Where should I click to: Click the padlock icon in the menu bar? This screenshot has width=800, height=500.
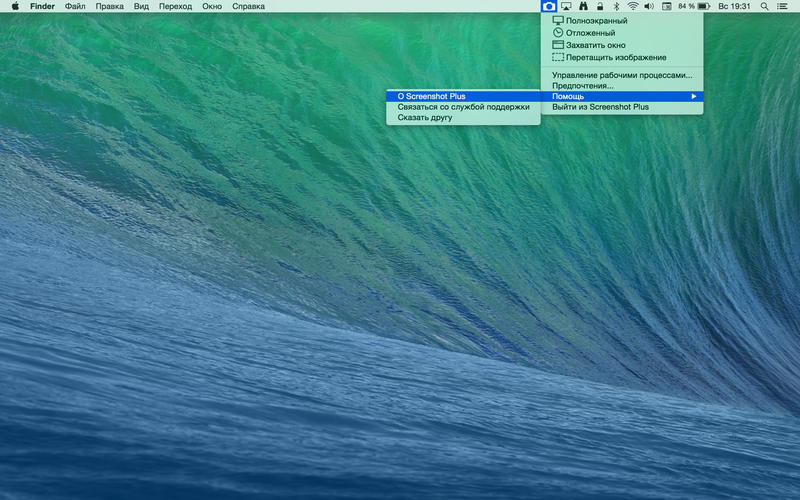pos(600,6)
